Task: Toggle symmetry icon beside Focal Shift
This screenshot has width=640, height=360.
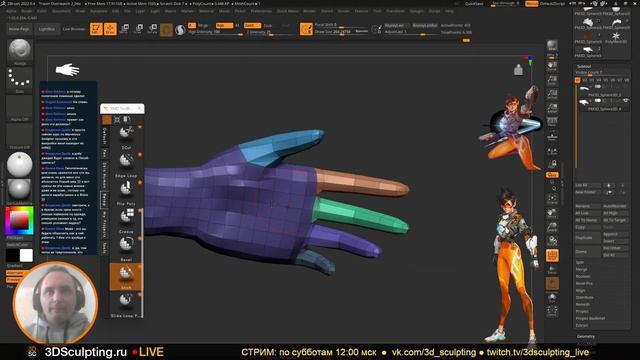Action: (306, 29)
